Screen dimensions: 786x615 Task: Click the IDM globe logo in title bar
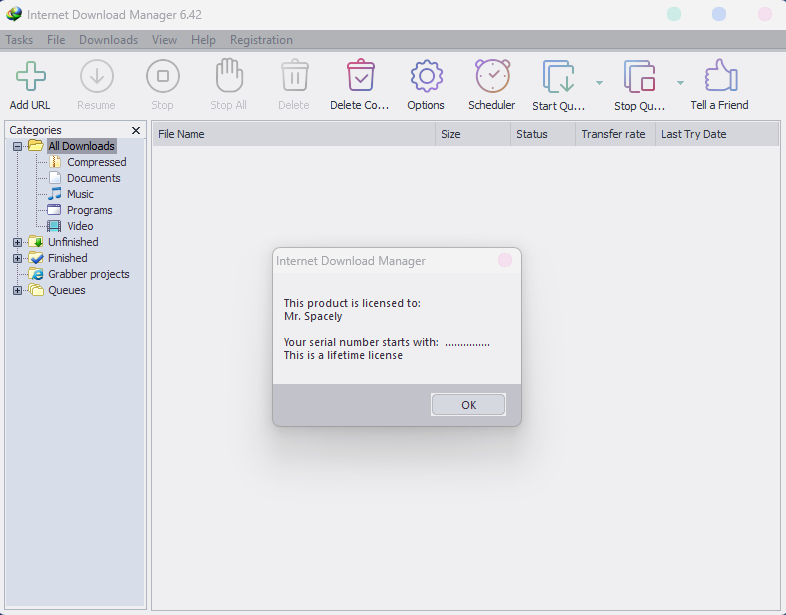tap(14, 14)
